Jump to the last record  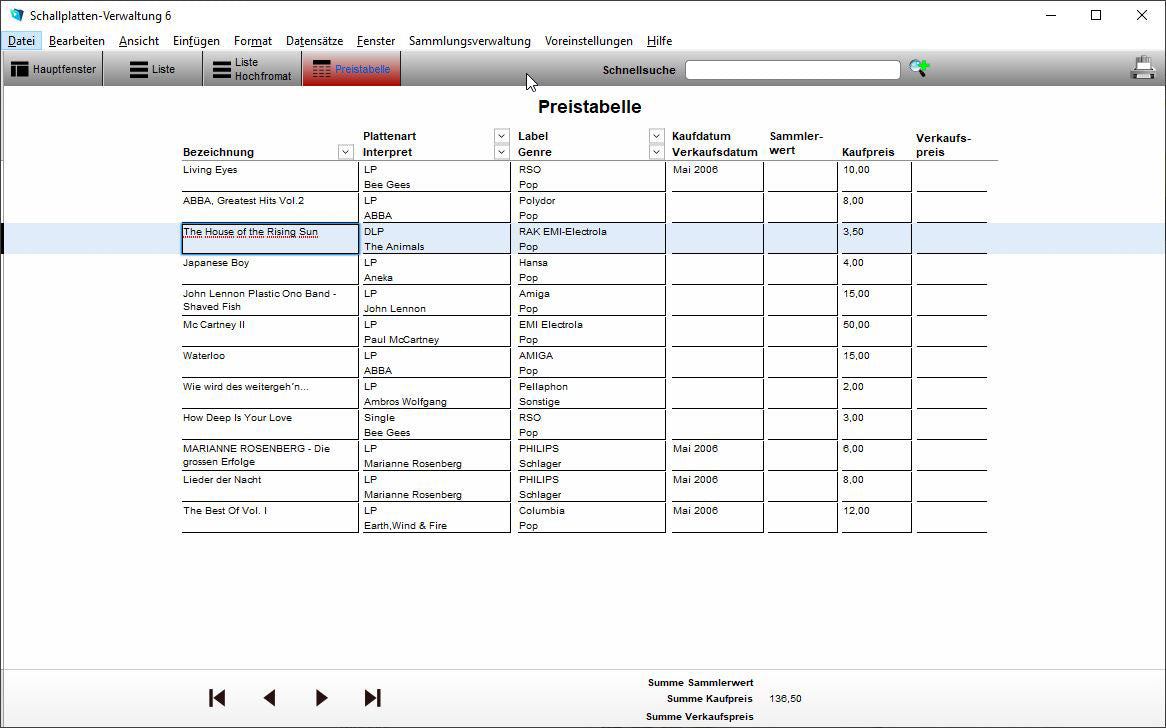pyautogui.click(x=373, y=698)
